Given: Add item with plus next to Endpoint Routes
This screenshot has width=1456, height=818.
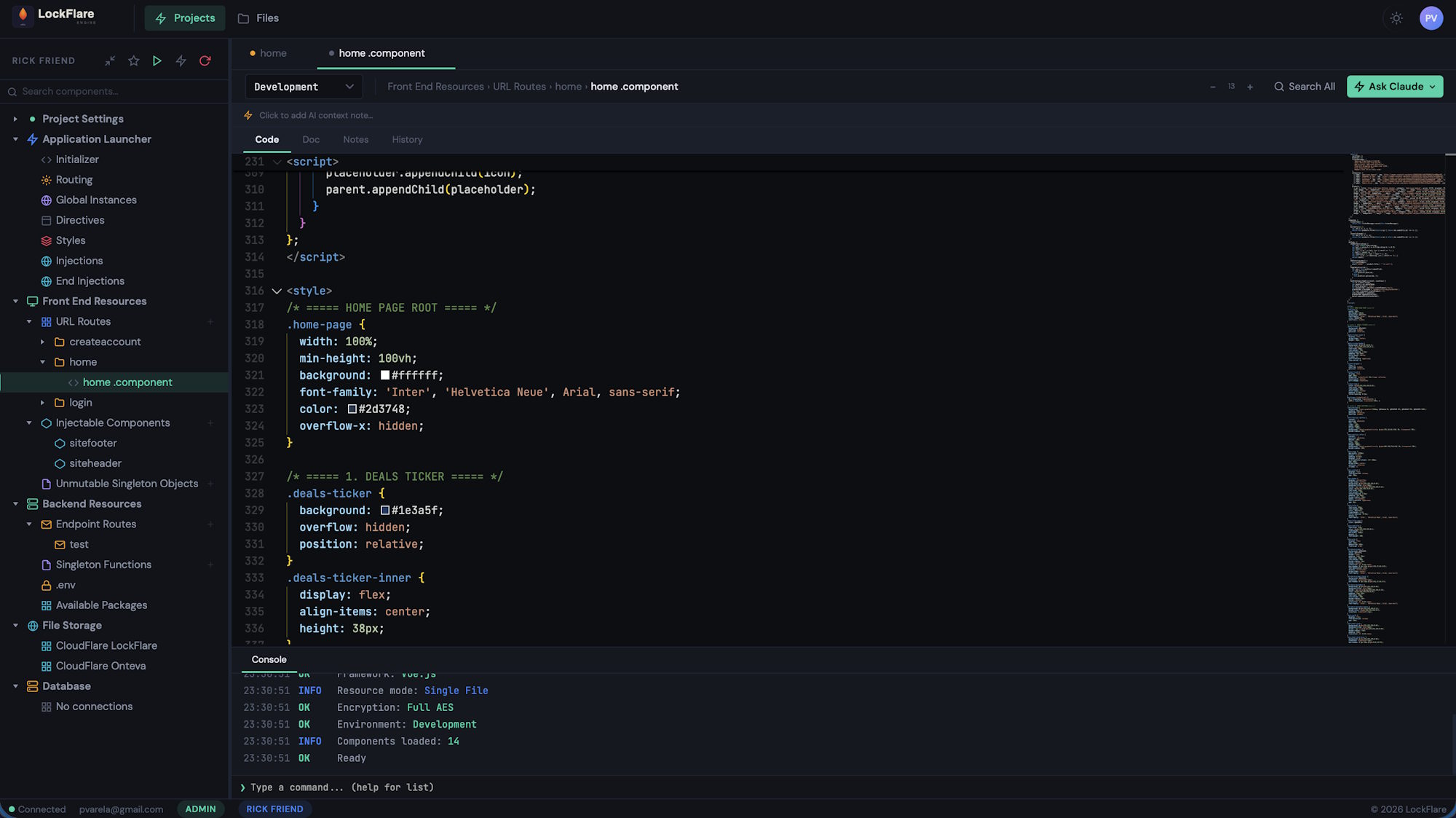Looking at the screenshot, I should click(x=210, y=524).
